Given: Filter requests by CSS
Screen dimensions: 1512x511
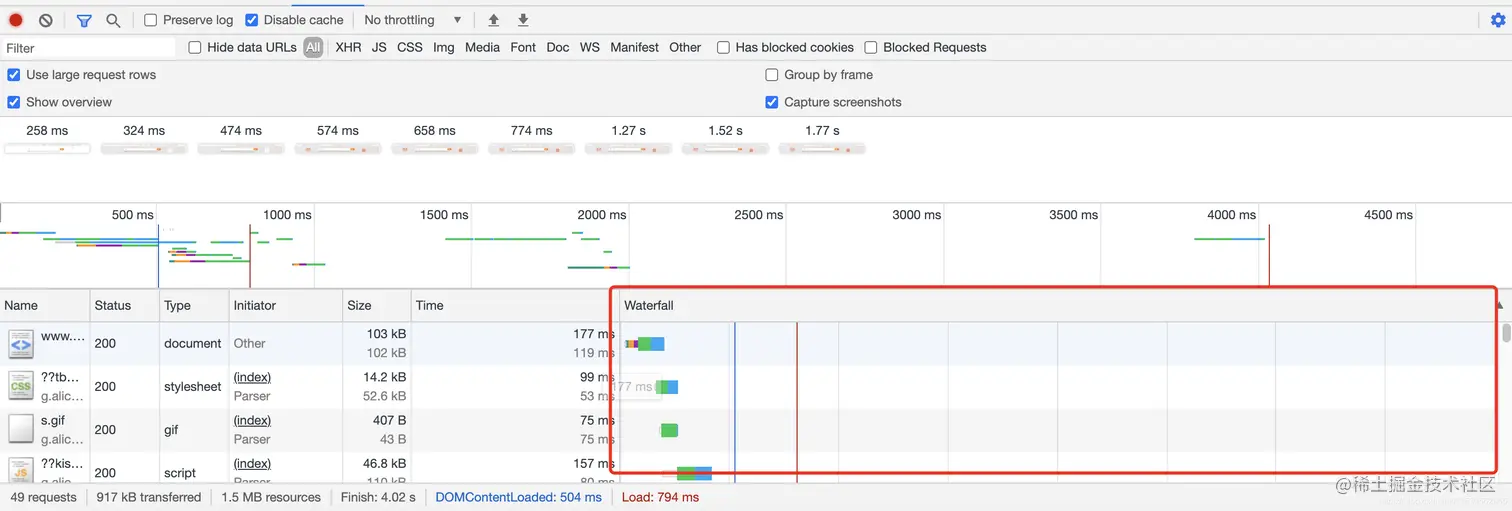Looking at the screenshot, I should [410, 47].
